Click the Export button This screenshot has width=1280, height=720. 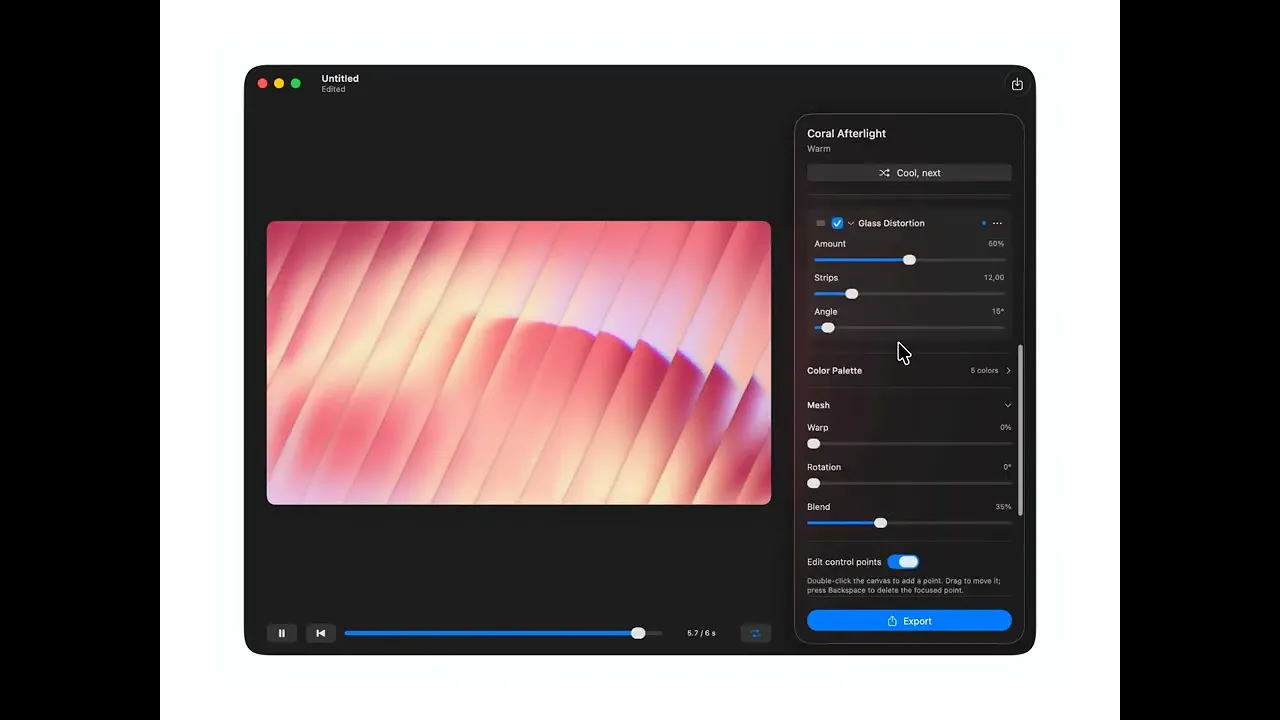coord(909,621)
